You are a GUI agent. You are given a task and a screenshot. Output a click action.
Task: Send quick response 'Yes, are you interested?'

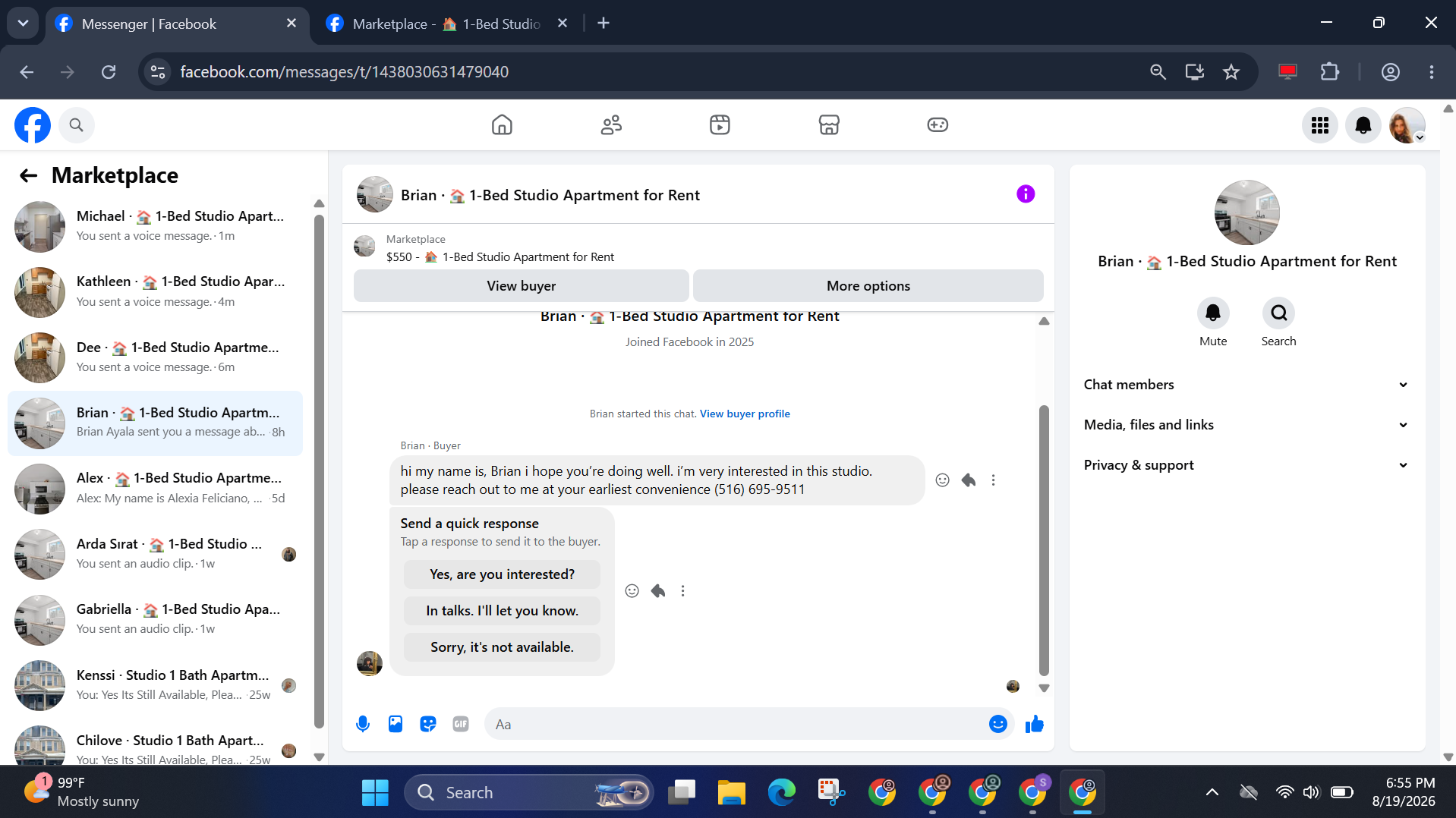503,574
